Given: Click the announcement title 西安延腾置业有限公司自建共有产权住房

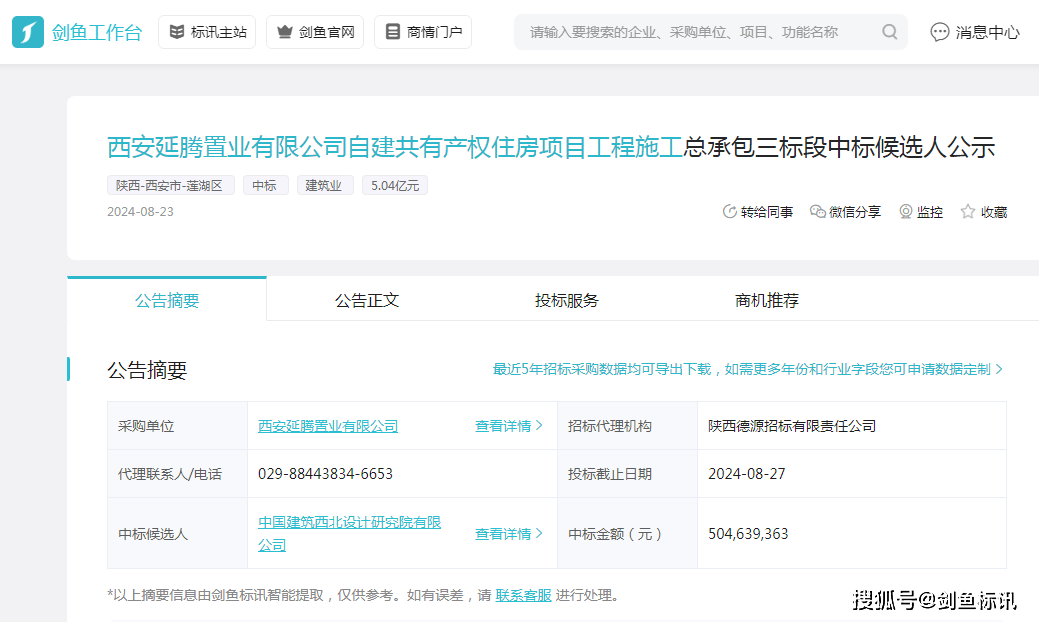Looking at the screenshot, I should pos(395,147).
